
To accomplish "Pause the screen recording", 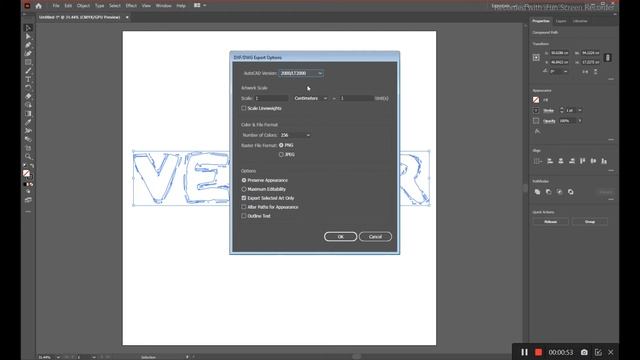I will tap(524, 352).
